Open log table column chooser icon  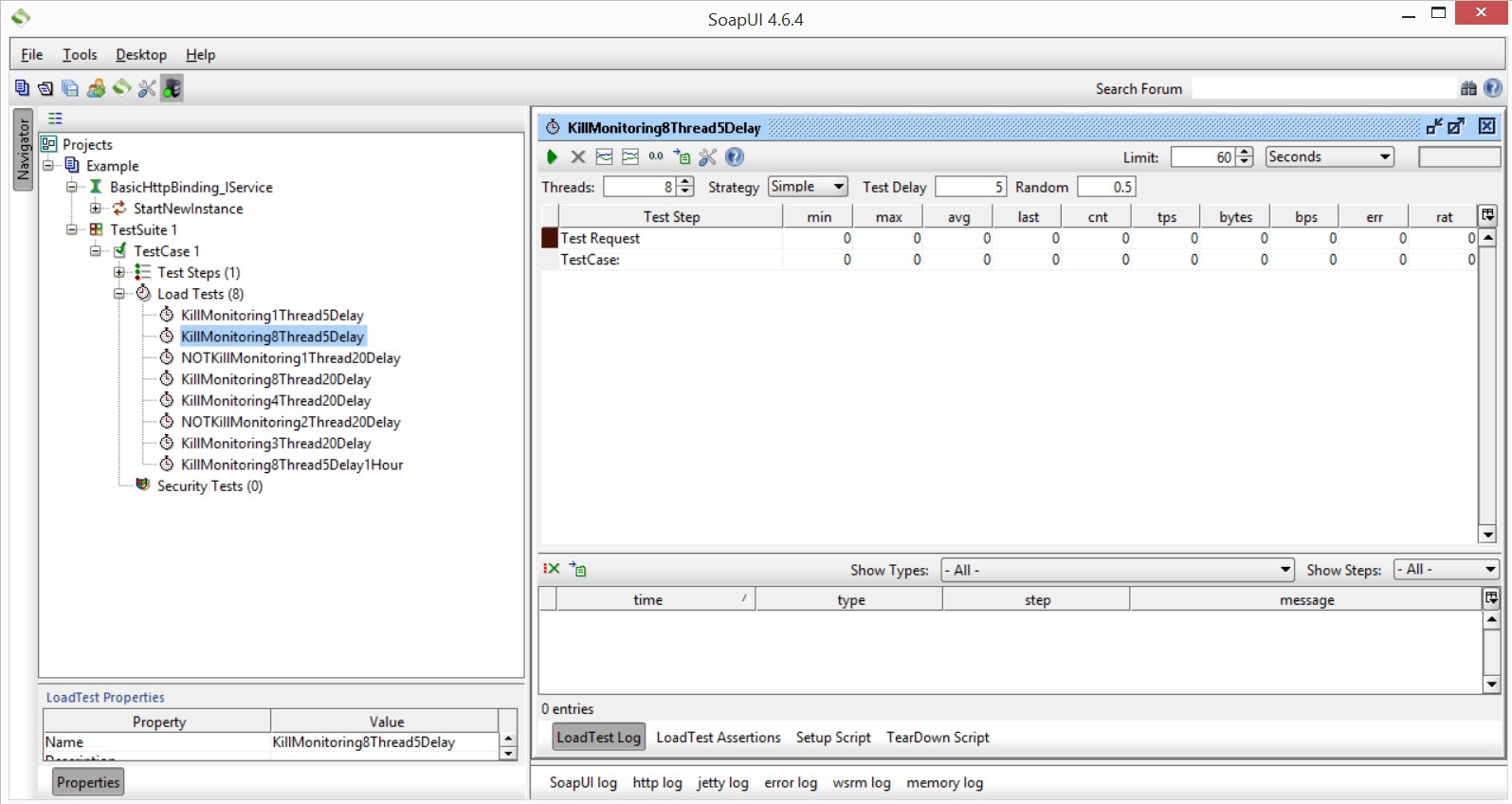tap(1491, 598)
